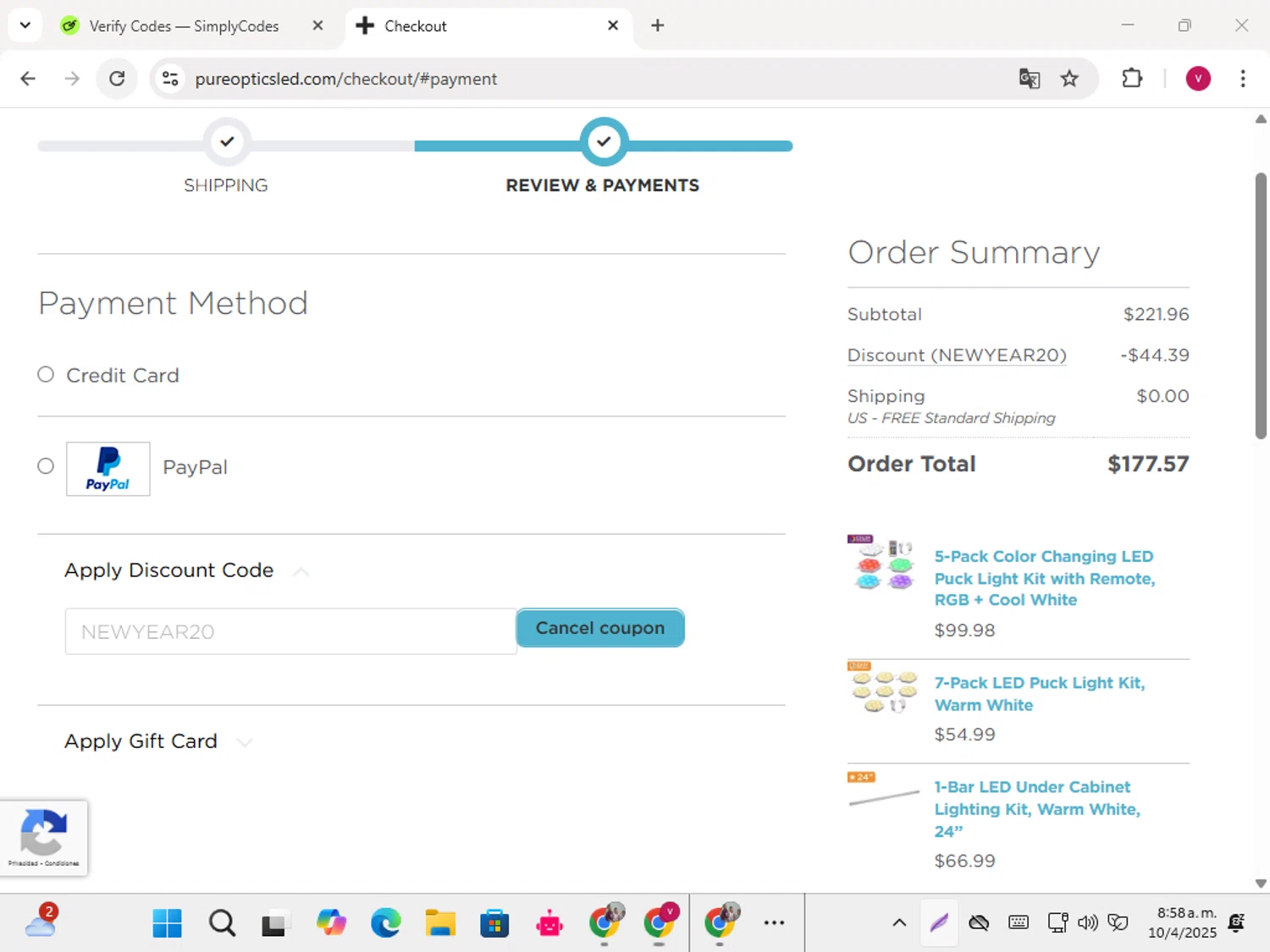Click the US - FREE Standard Shipping text
Screen dimensions: 1270x952
click(952, 418)
